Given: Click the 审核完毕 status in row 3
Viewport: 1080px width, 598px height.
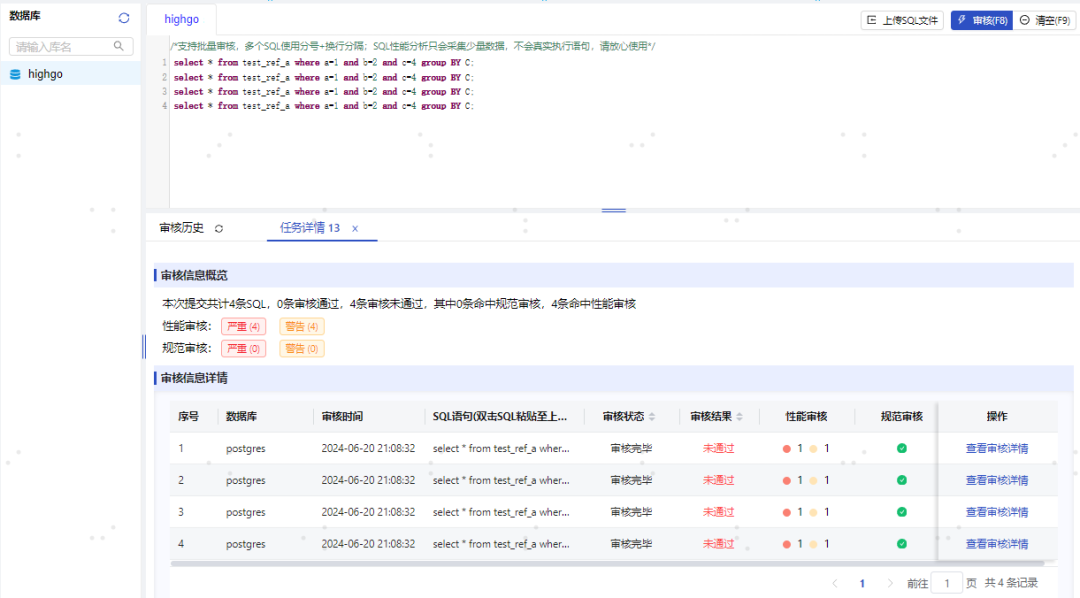Looking at the screenshot, I should point(631,512).
